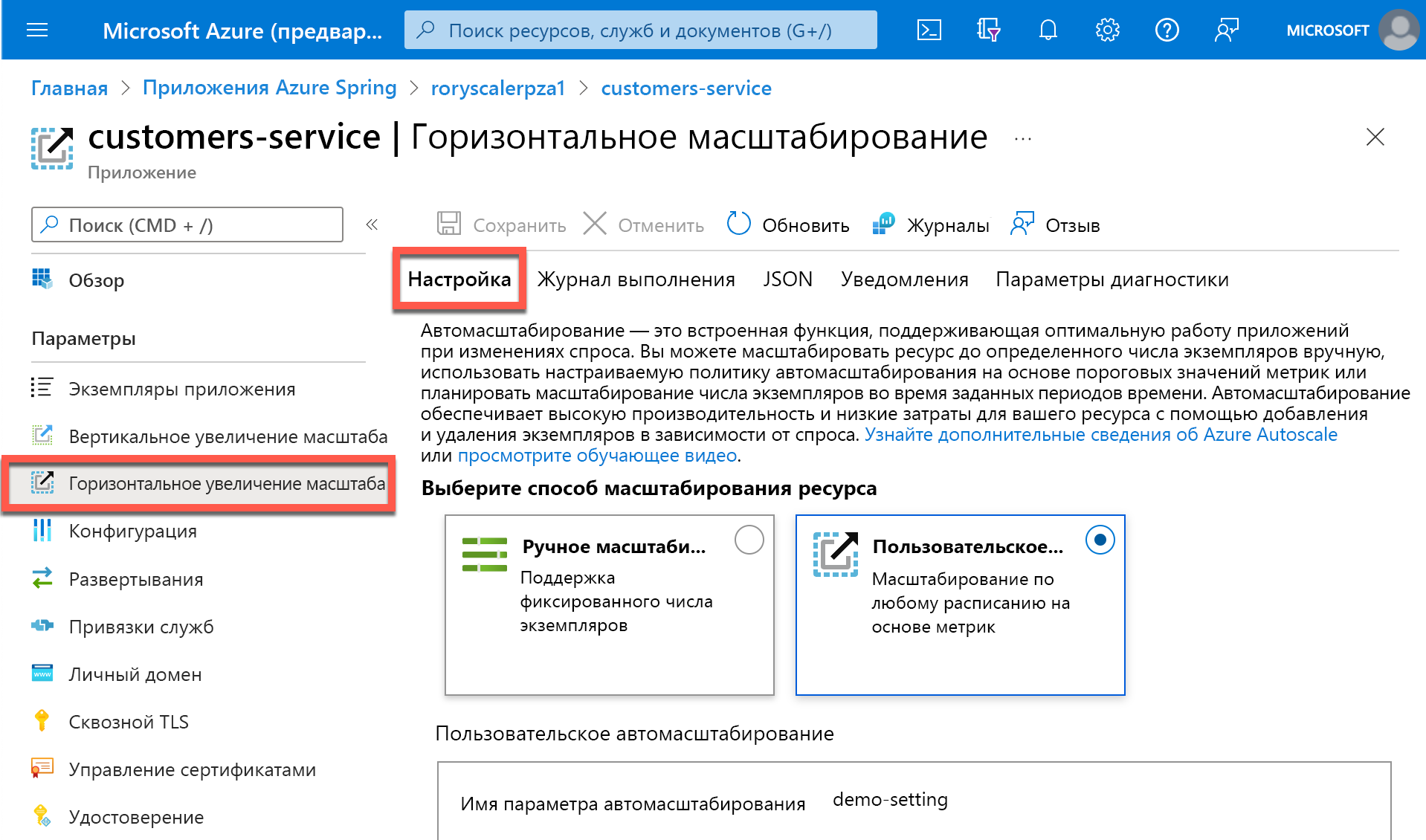Click the Отменить discard button

pos(644,224)
